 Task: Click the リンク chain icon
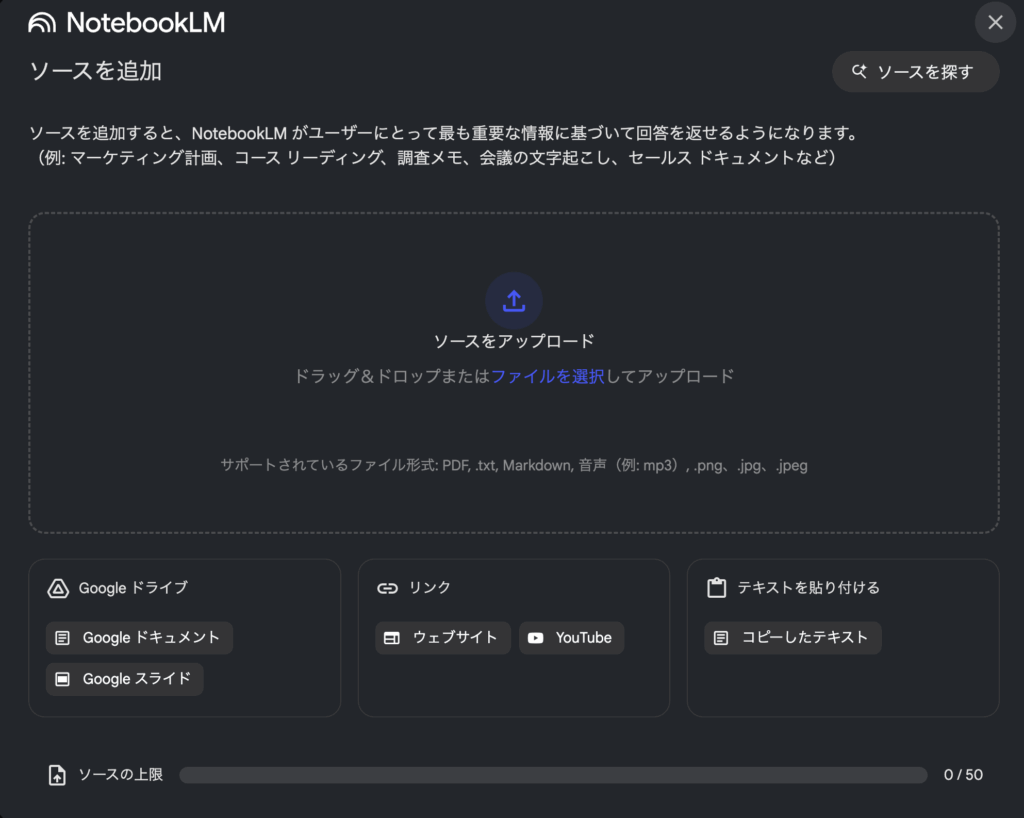387,588
